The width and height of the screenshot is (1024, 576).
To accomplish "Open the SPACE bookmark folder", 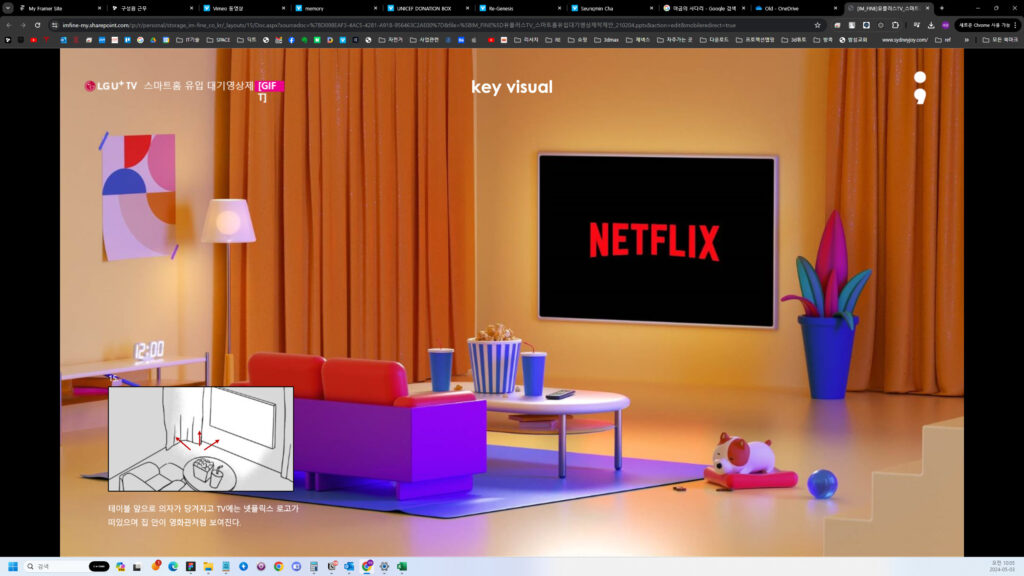I will tap(219, 40).
